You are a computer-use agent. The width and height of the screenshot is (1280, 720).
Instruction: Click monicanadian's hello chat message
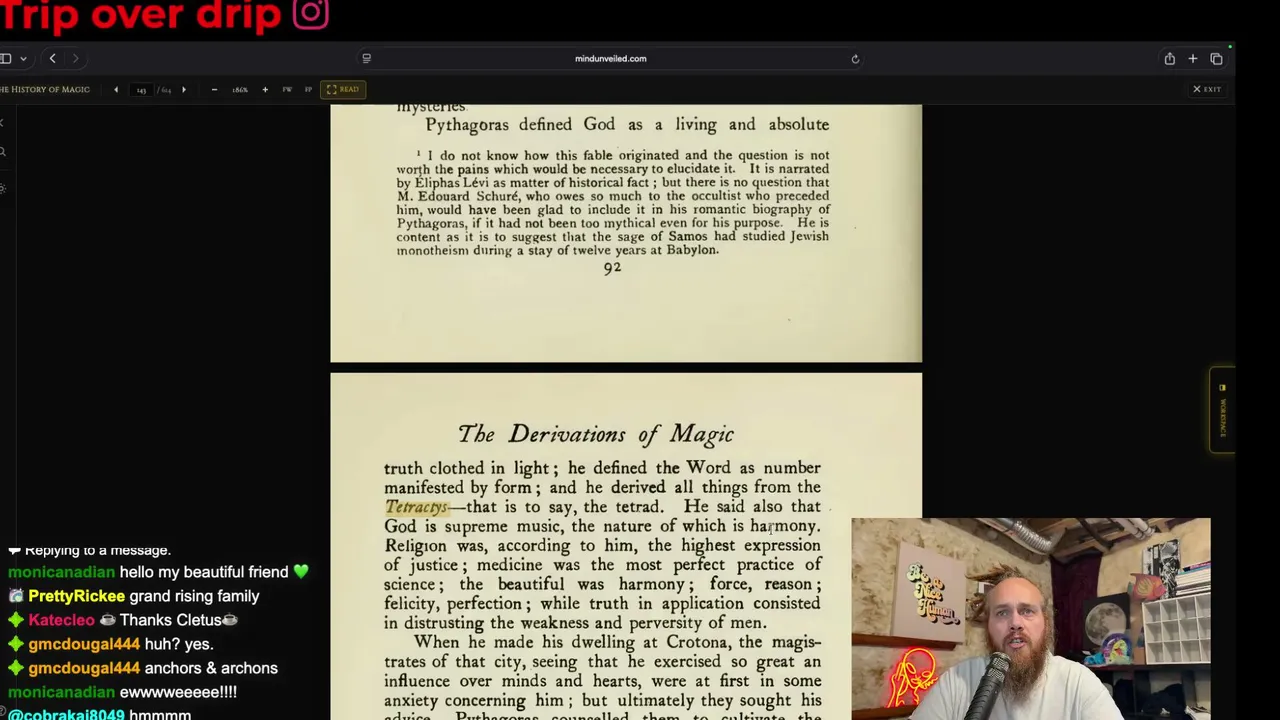tap(158, 572)
